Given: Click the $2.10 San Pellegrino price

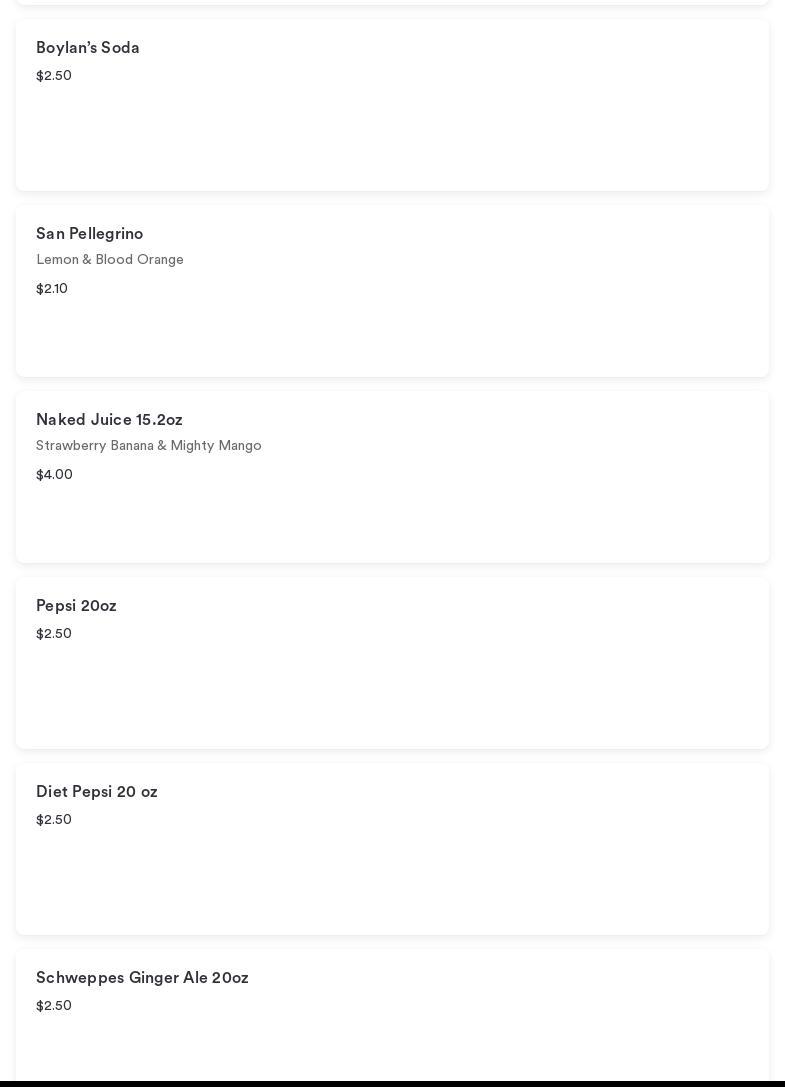Looking at the screenshot, I should pos(52,289).
